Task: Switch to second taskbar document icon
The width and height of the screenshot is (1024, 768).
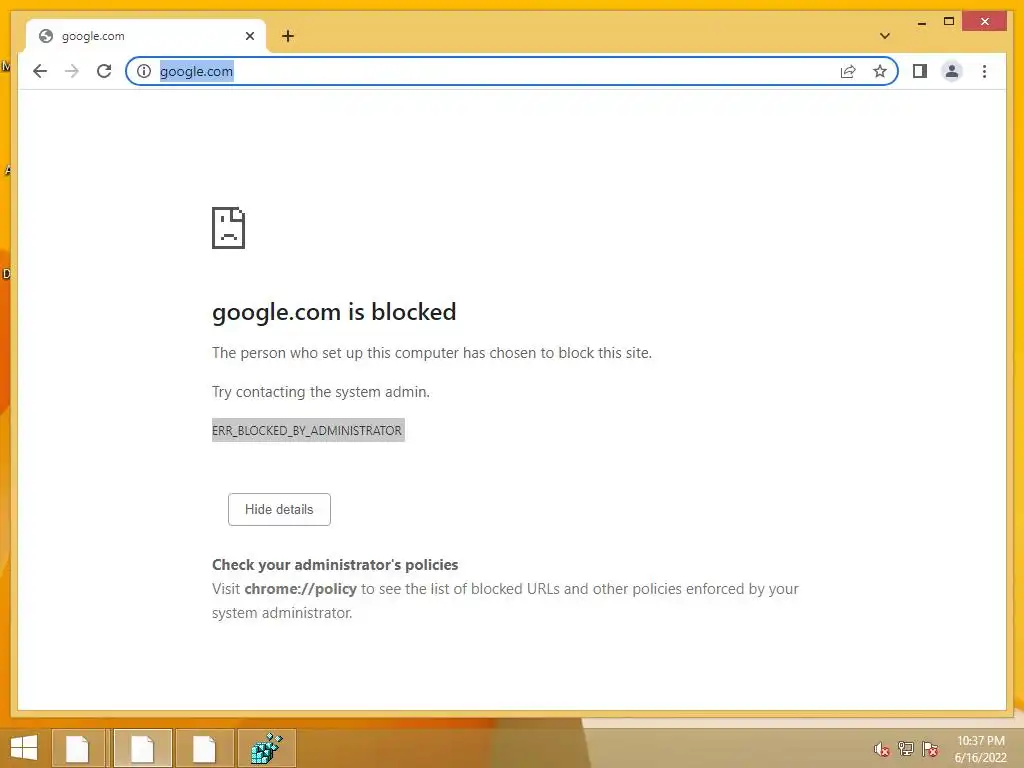Action: pyautogui.click(x=142, y=748)
